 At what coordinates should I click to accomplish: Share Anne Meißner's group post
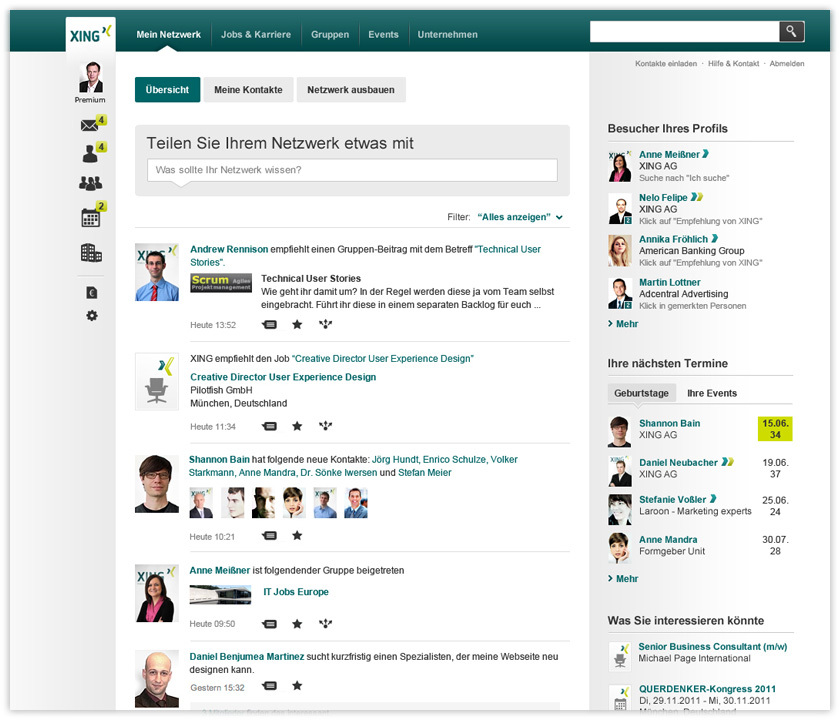pos(326,623)
